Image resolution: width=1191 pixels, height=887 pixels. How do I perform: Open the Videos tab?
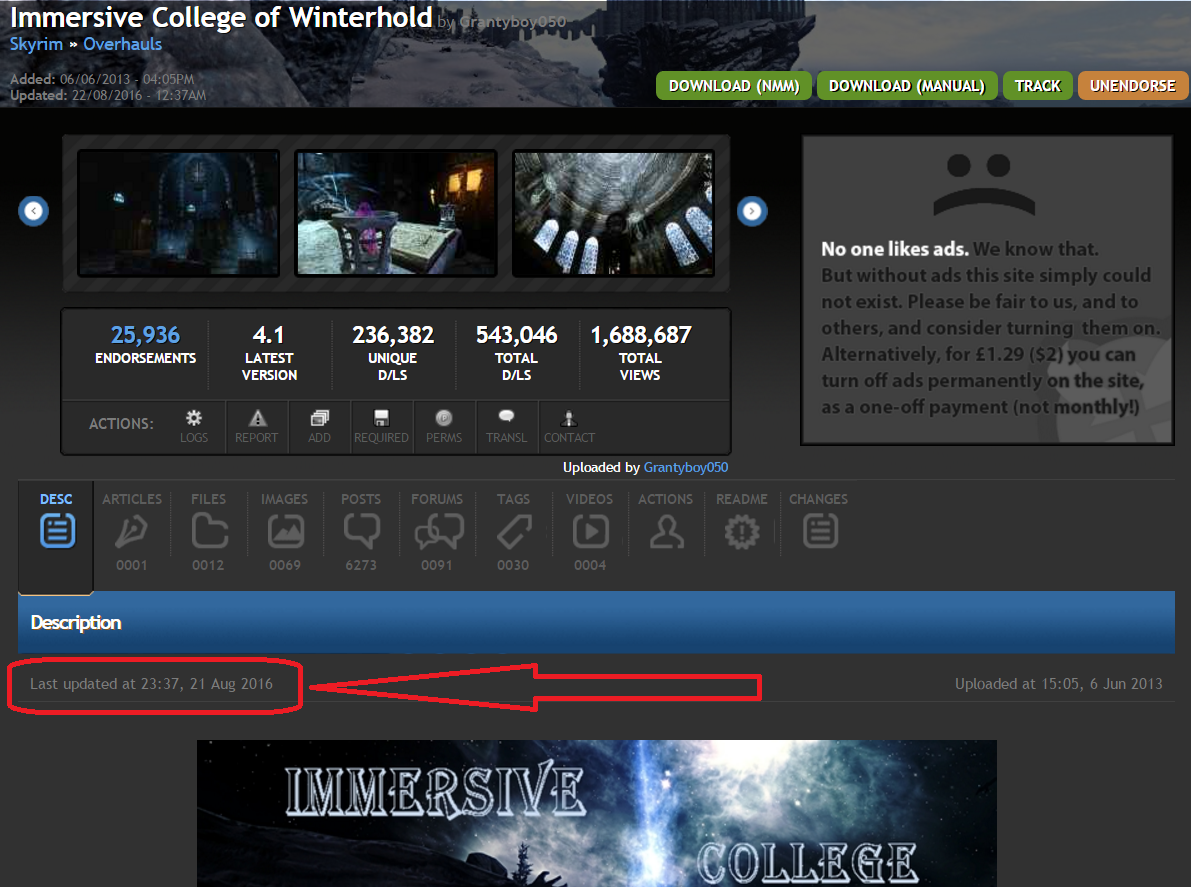point(590,532)
